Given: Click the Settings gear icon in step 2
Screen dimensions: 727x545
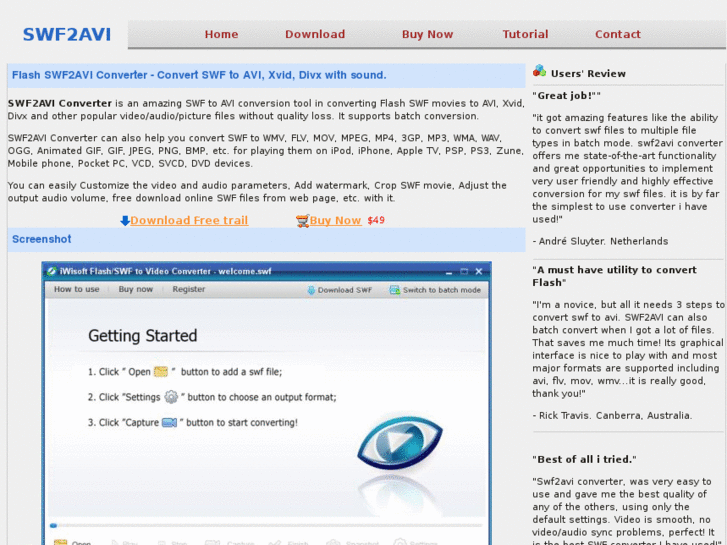Looking at the screenshot, I should point(171,397).
